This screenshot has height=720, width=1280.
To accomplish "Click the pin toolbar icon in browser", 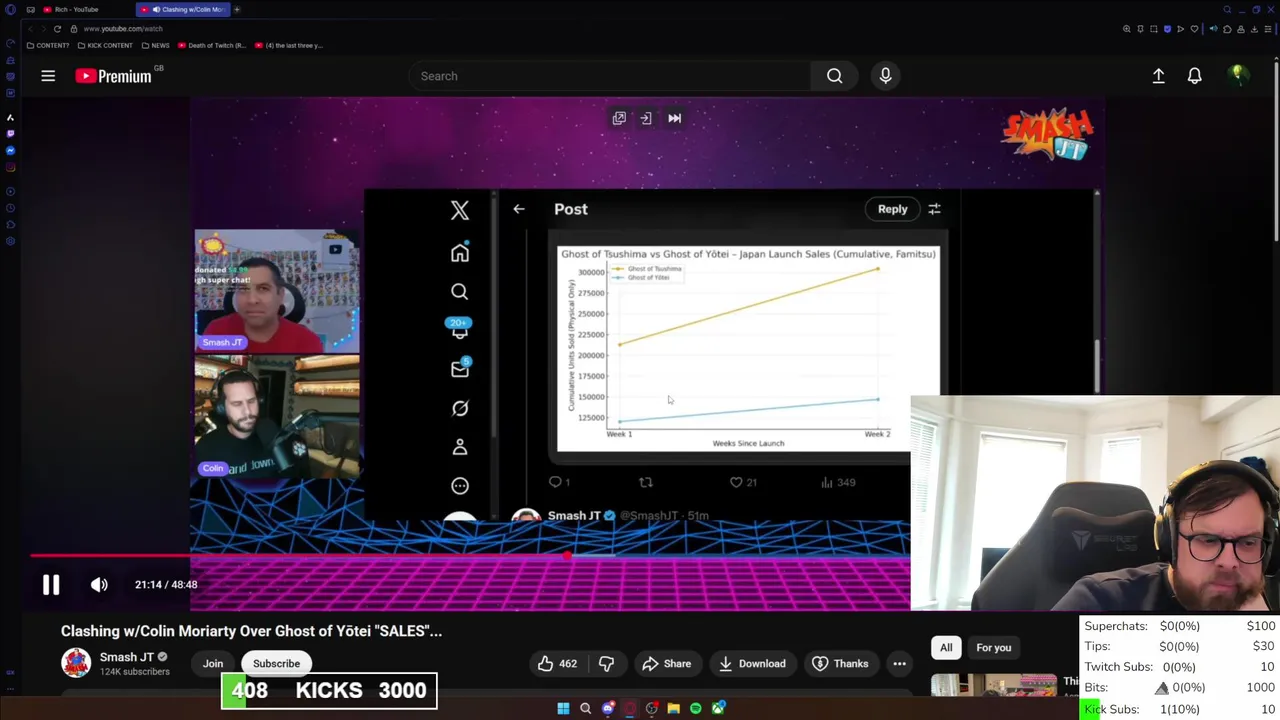I will (1140, 29).
